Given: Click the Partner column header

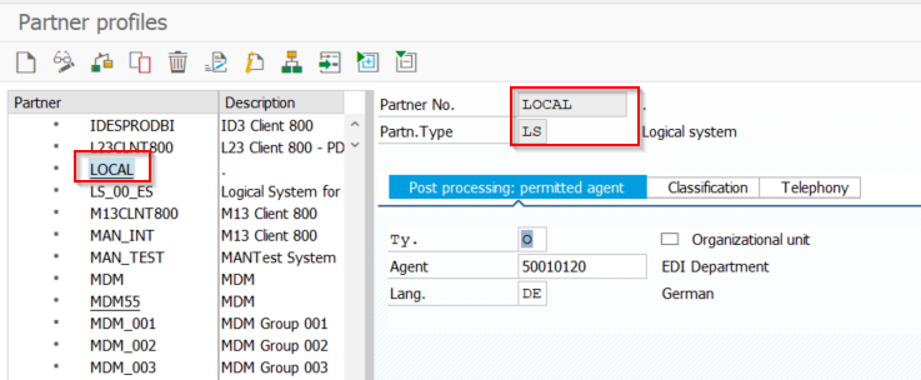Looking at the screenshot, I should (x=113, y=103).
